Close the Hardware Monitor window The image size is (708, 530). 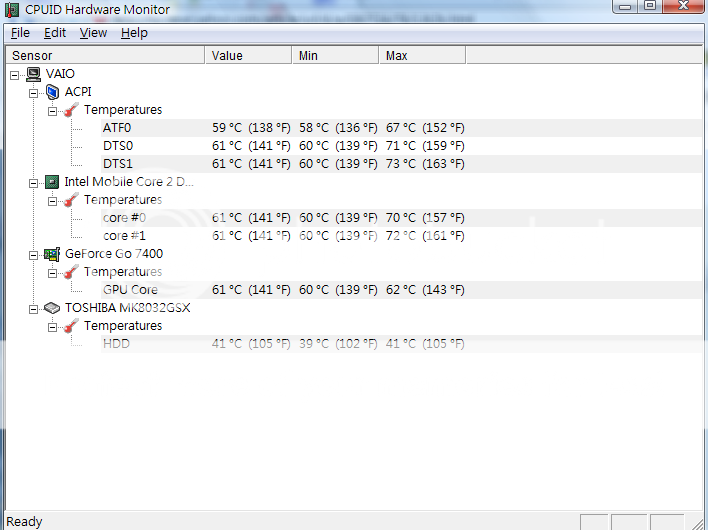[x=684, y=6]
